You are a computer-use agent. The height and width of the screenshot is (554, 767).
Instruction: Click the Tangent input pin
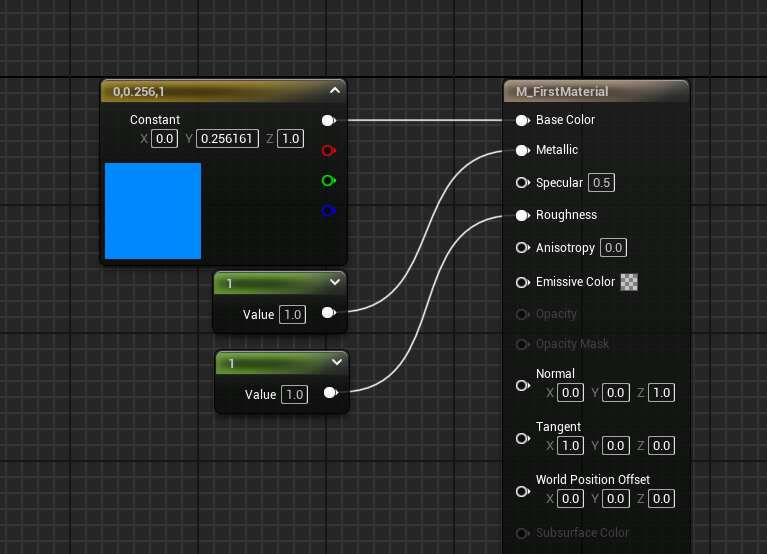(522, 439)
